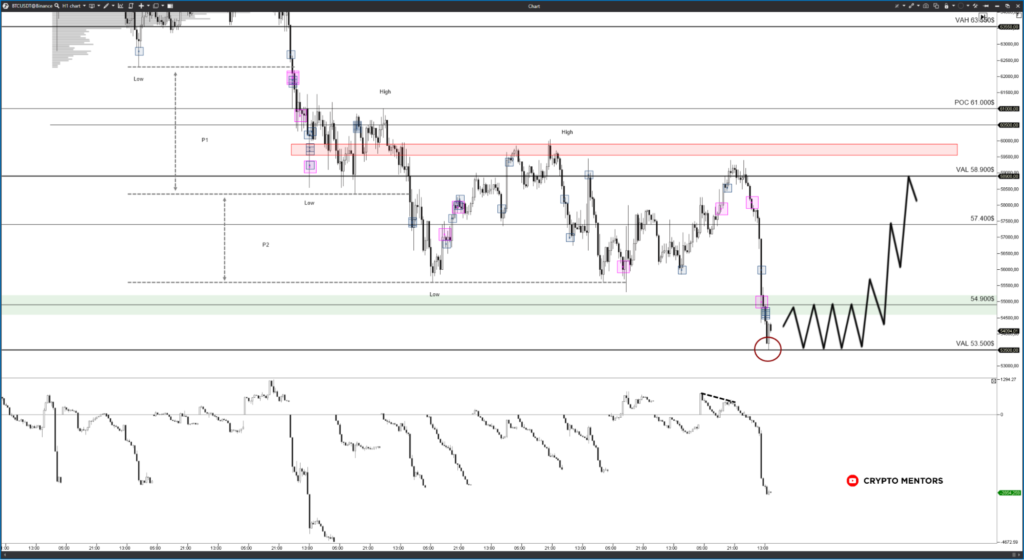Screen dimensions: 1024x560
Task: Open symbol search magnifier icon
Action: click(56, 8)
